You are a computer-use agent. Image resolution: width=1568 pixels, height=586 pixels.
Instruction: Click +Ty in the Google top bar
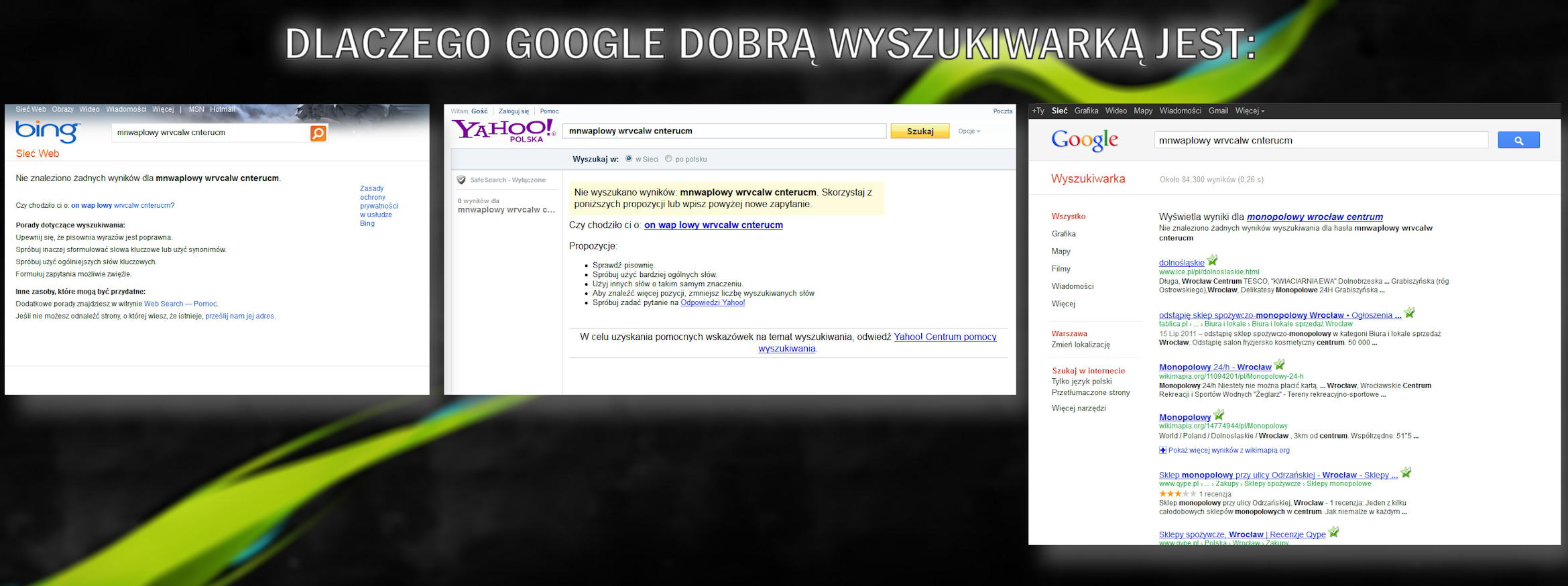pyautogui.click(x=1038, y=111)
